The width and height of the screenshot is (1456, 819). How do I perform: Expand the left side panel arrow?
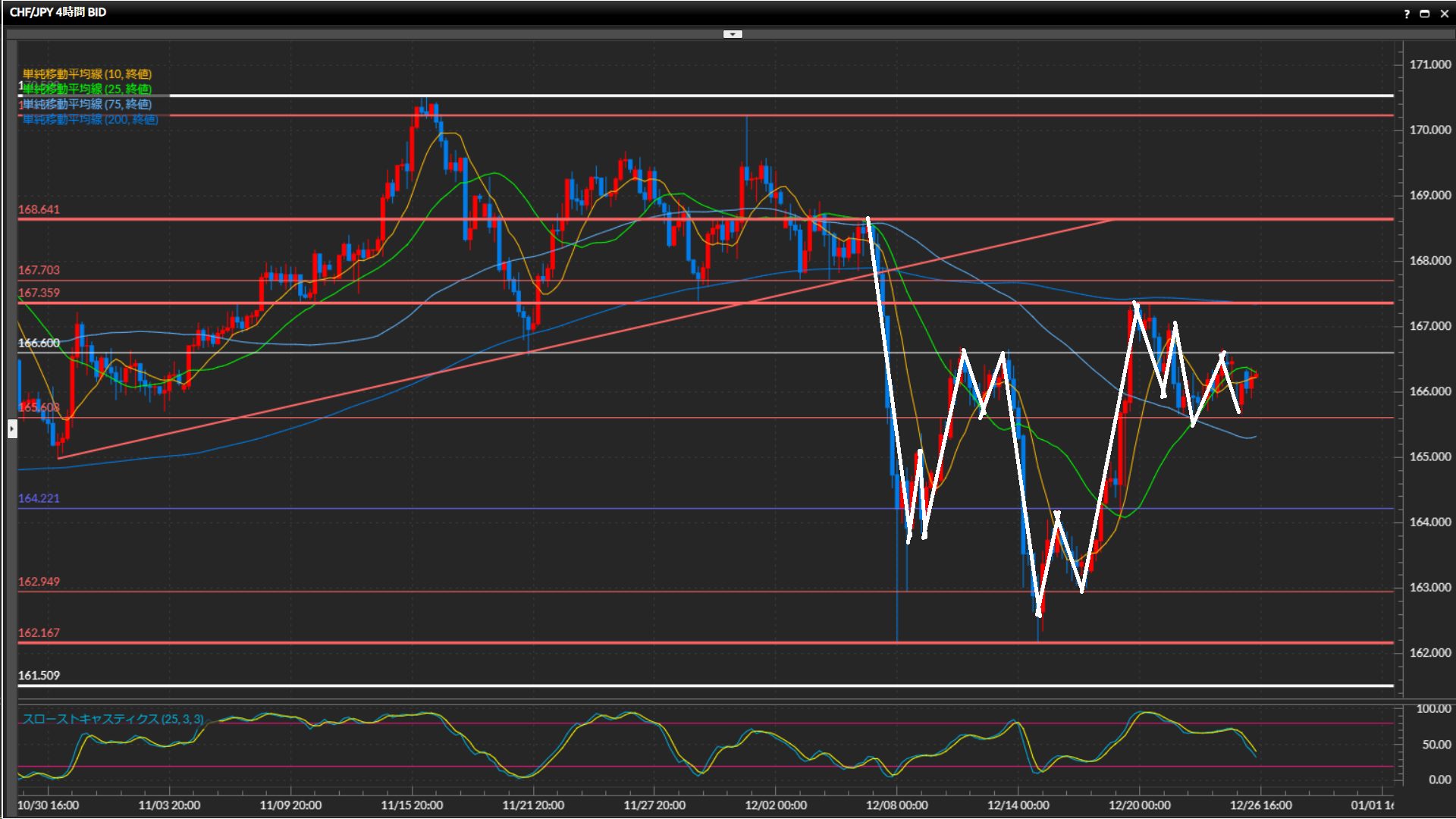[12, 429]
